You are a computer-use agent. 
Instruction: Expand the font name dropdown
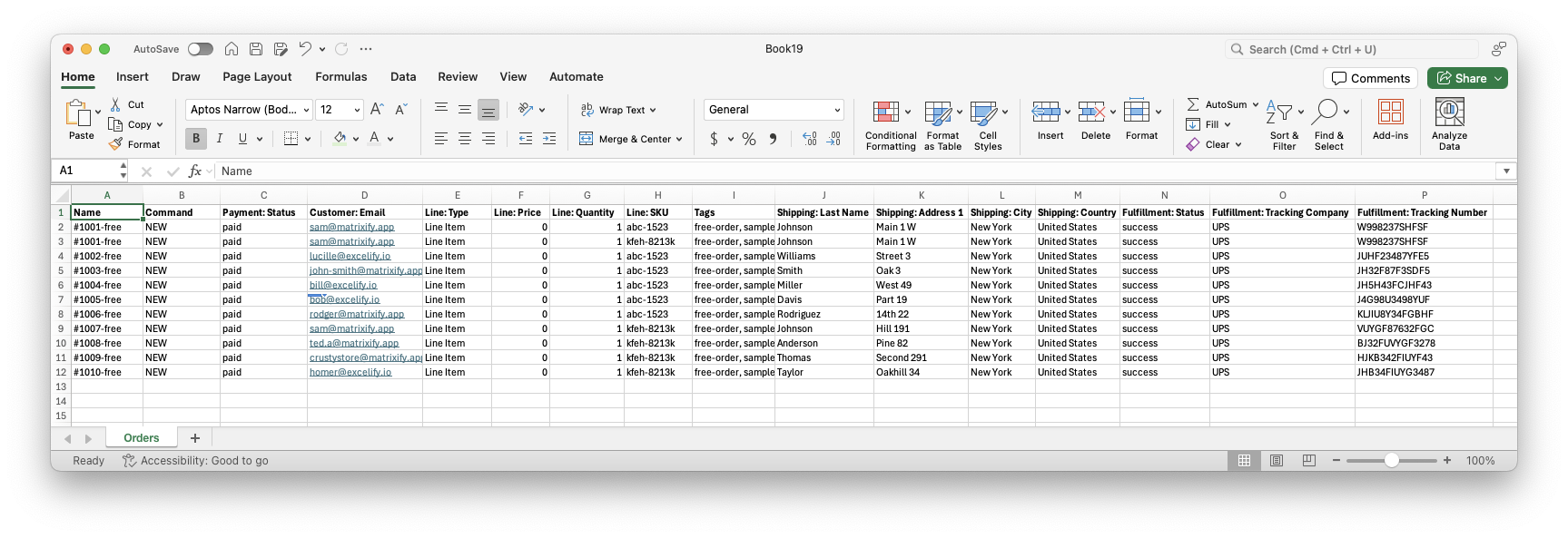306,110
